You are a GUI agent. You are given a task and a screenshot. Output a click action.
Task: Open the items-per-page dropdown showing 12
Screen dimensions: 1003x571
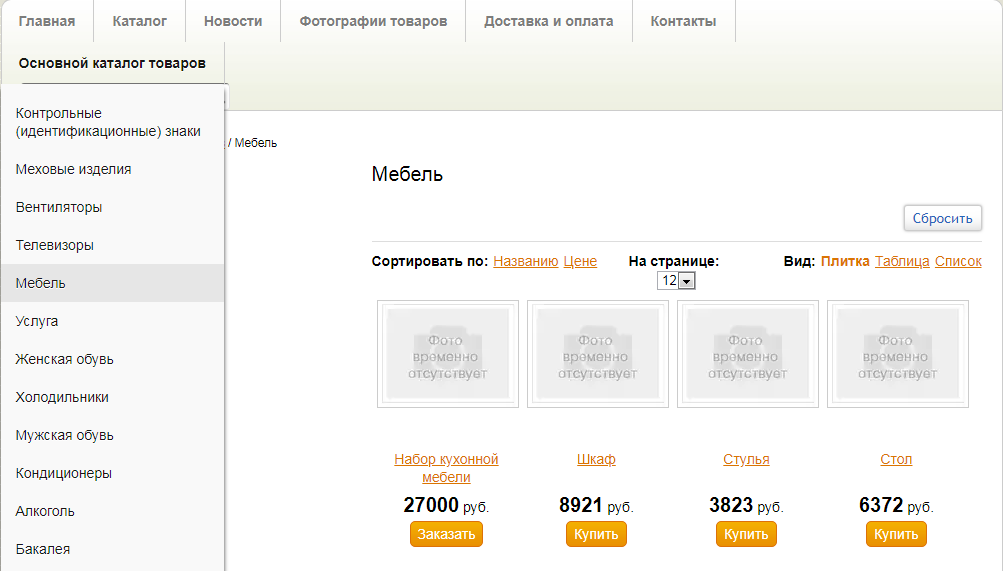[676, 281]
